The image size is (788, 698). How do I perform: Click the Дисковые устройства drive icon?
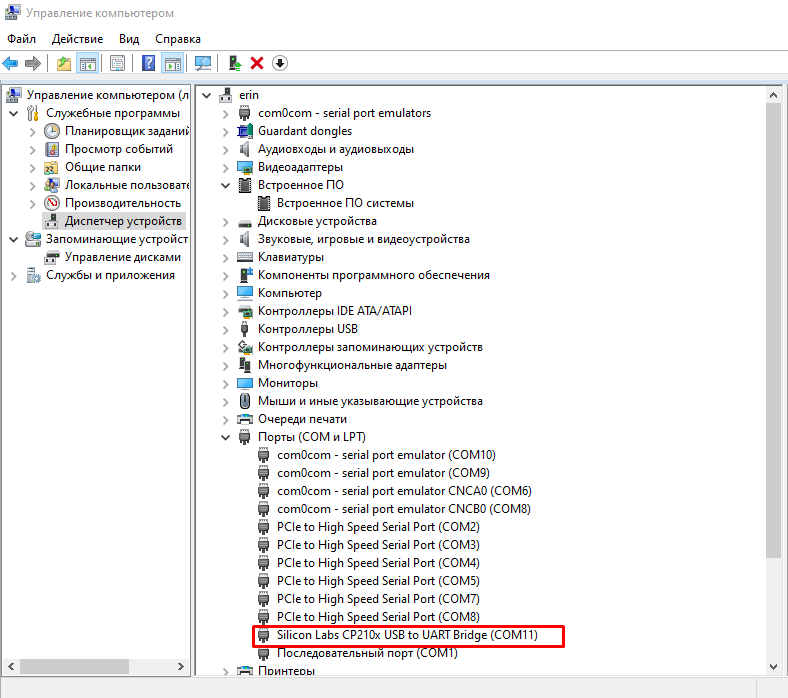click(x=245, y=222)
